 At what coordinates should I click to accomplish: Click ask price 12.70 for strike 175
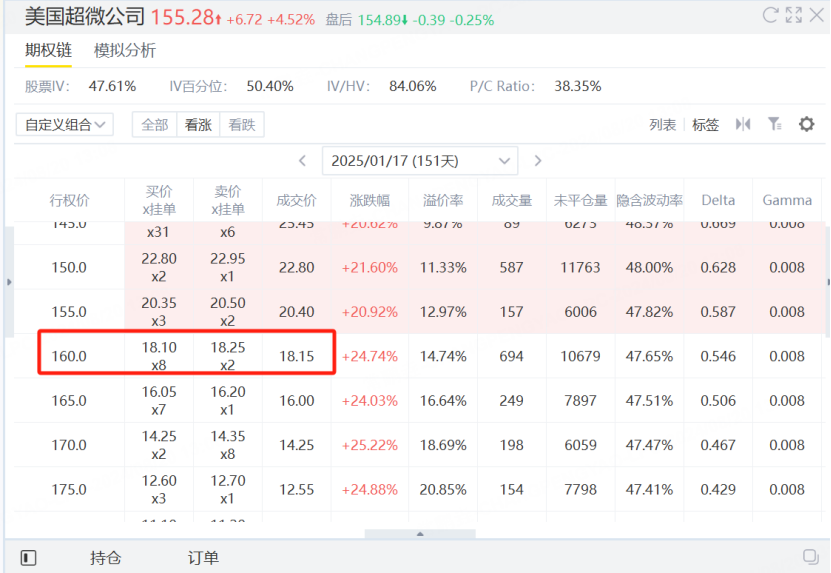pos(228,481)
